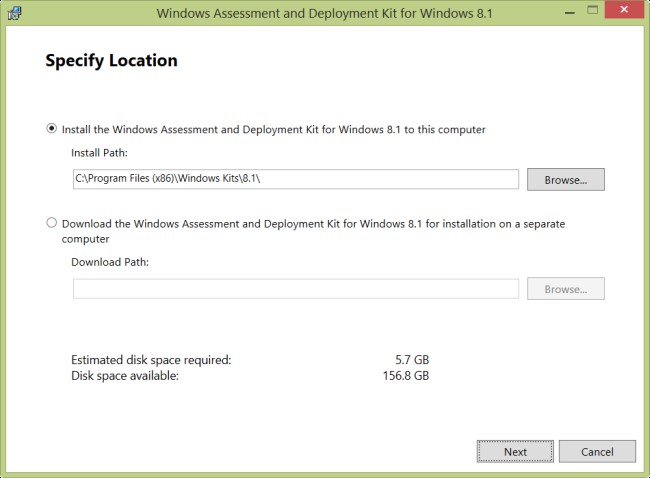
Task: Minimize the setup window
Action: 570,12
